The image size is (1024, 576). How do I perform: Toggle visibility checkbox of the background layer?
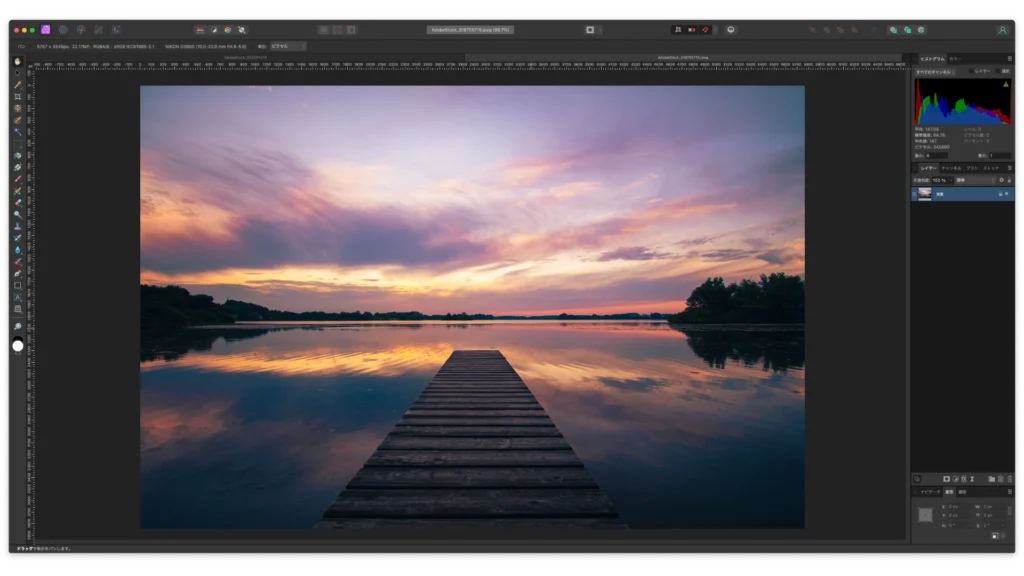[1007, 194]
